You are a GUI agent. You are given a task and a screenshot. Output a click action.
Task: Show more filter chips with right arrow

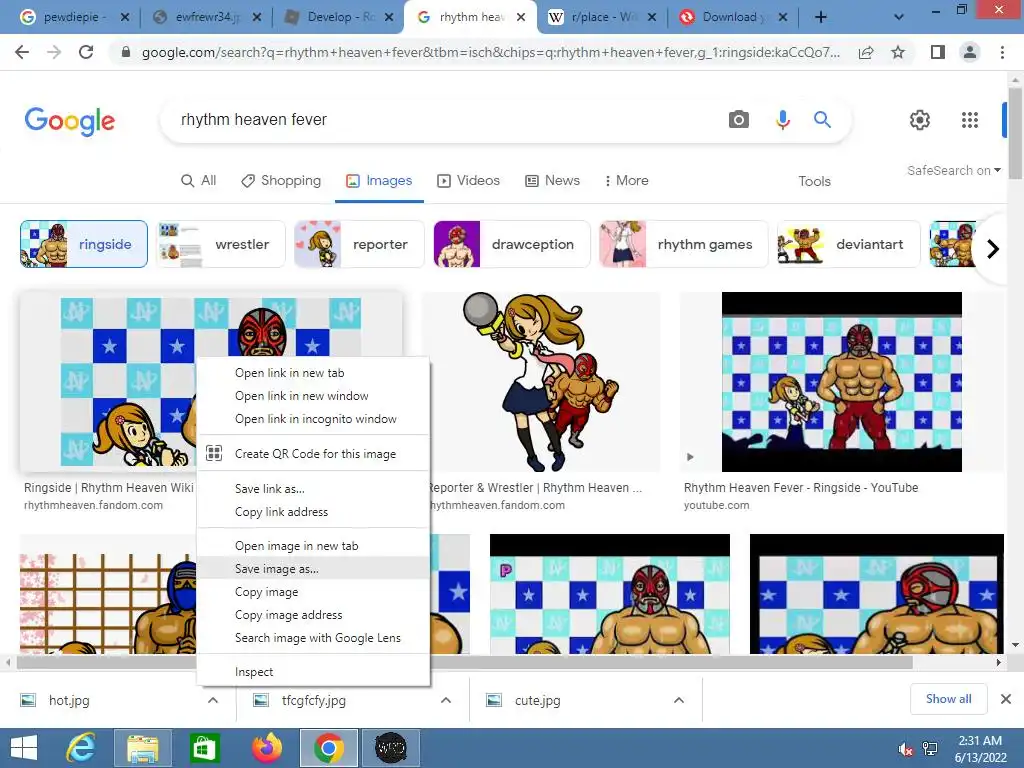point(993,249)
